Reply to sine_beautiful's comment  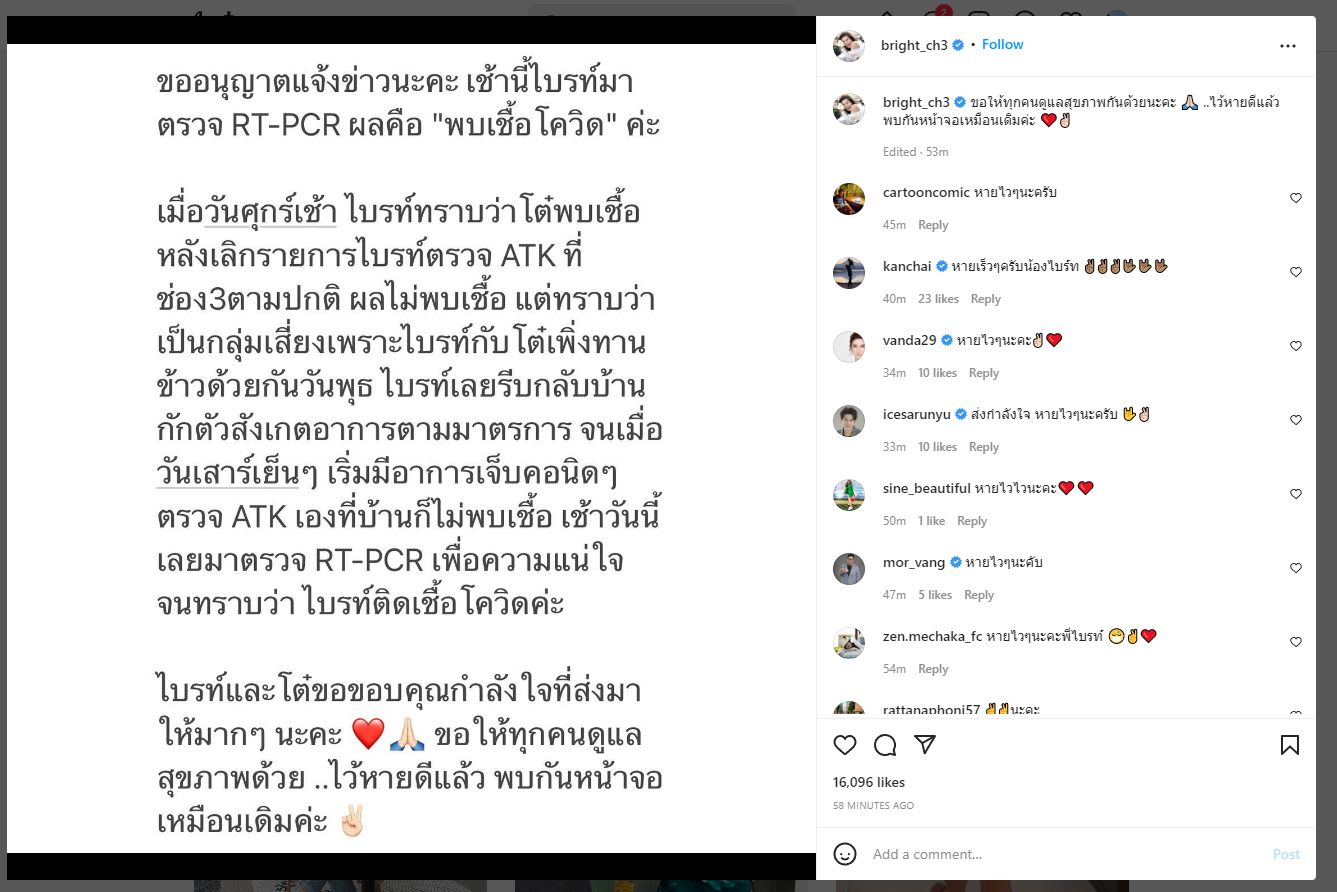coord(972,521)
